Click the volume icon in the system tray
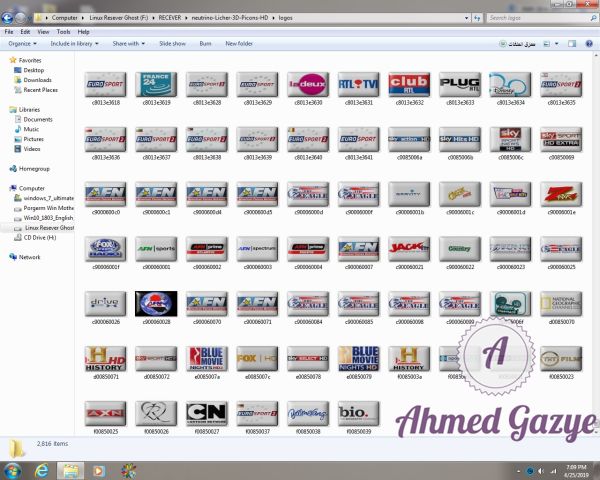The height and width of the screenshot is (480, 600). (x=541, y=471)
